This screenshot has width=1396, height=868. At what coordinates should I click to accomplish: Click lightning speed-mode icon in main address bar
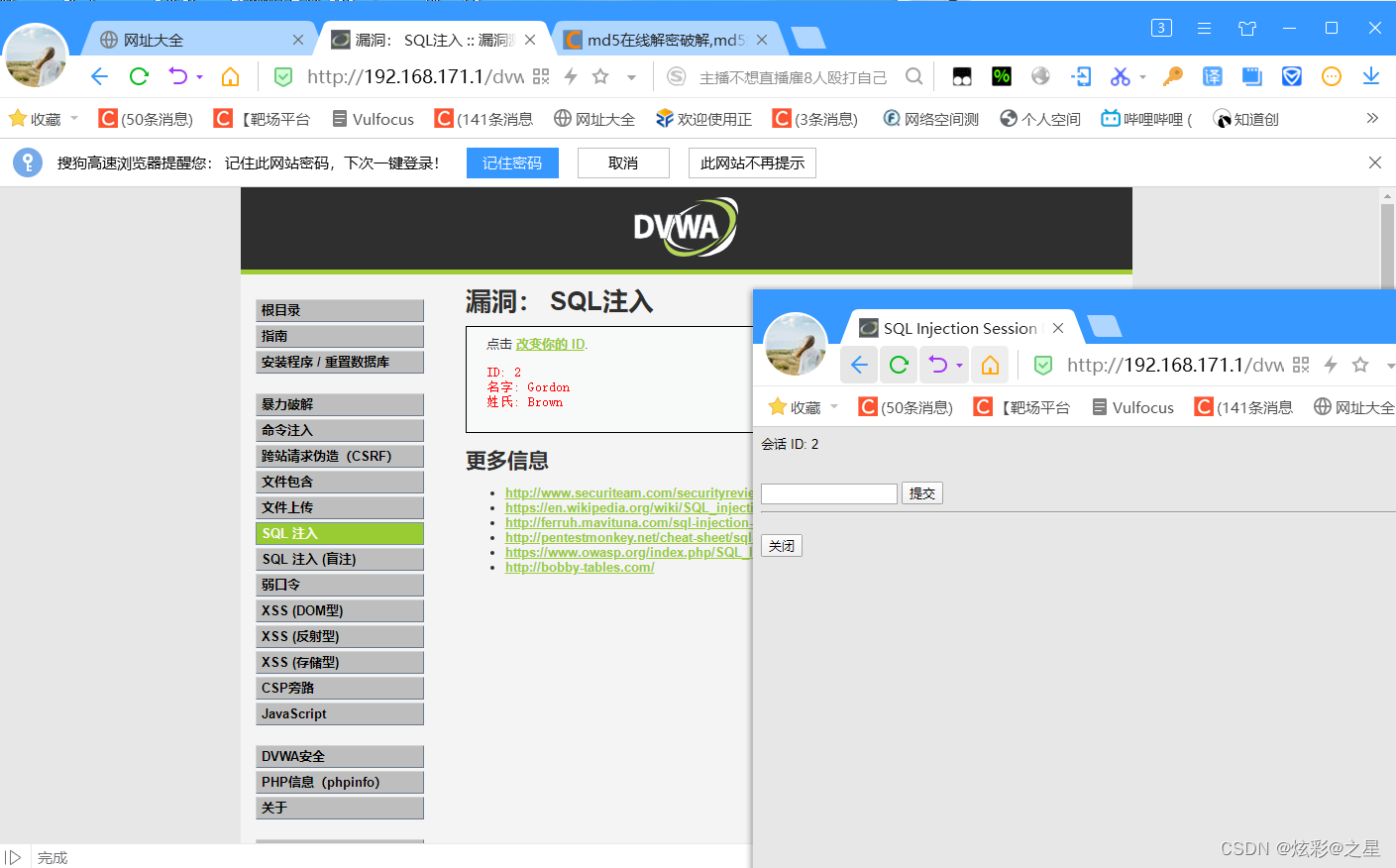571,76
